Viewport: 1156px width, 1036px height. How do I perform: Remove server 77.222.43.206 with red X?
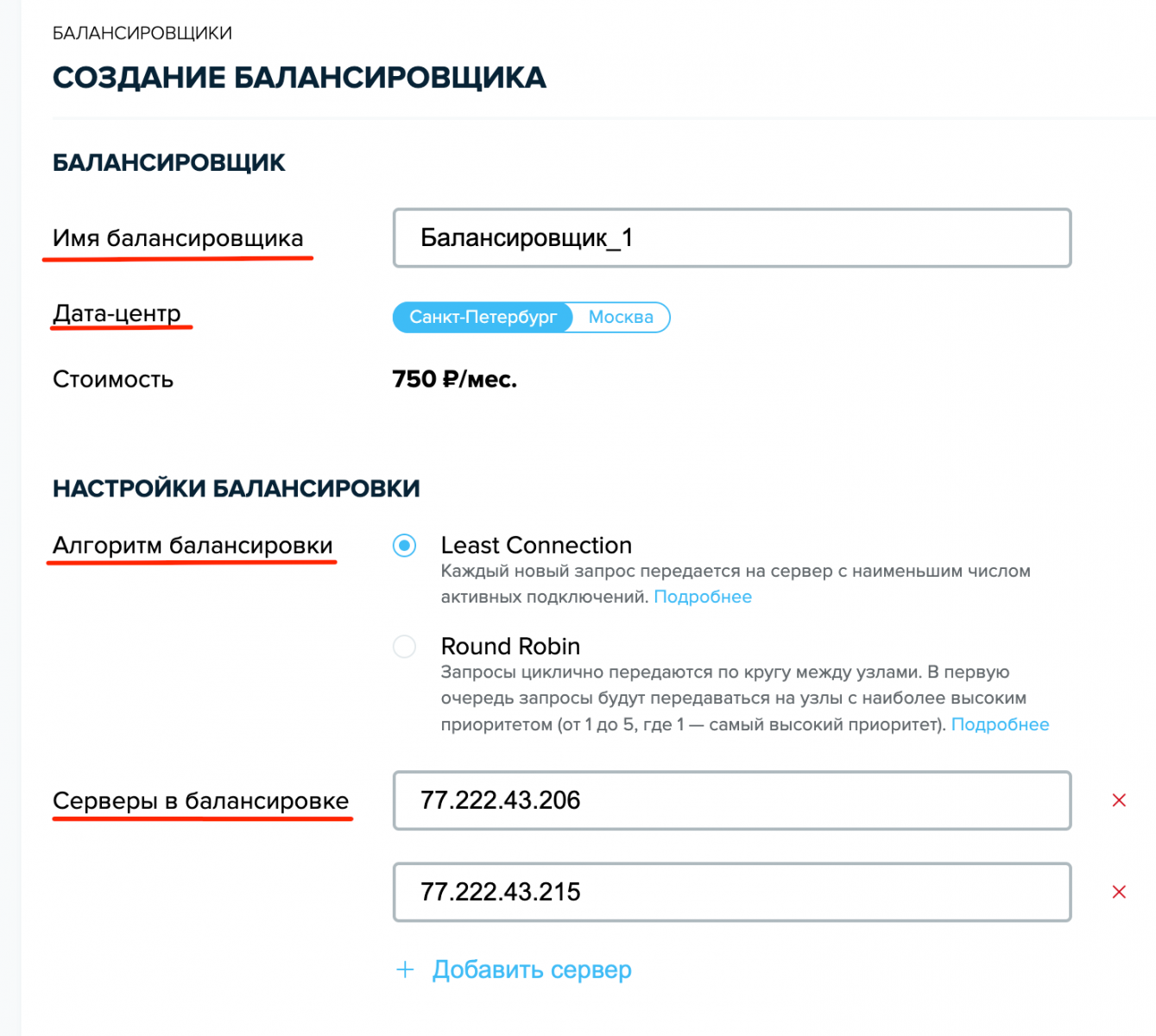[1119, 800]
